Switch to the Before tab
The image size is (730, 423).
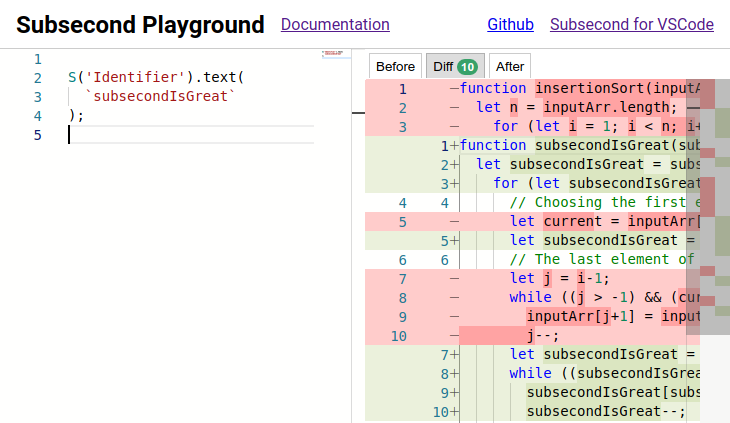point(395,67)
